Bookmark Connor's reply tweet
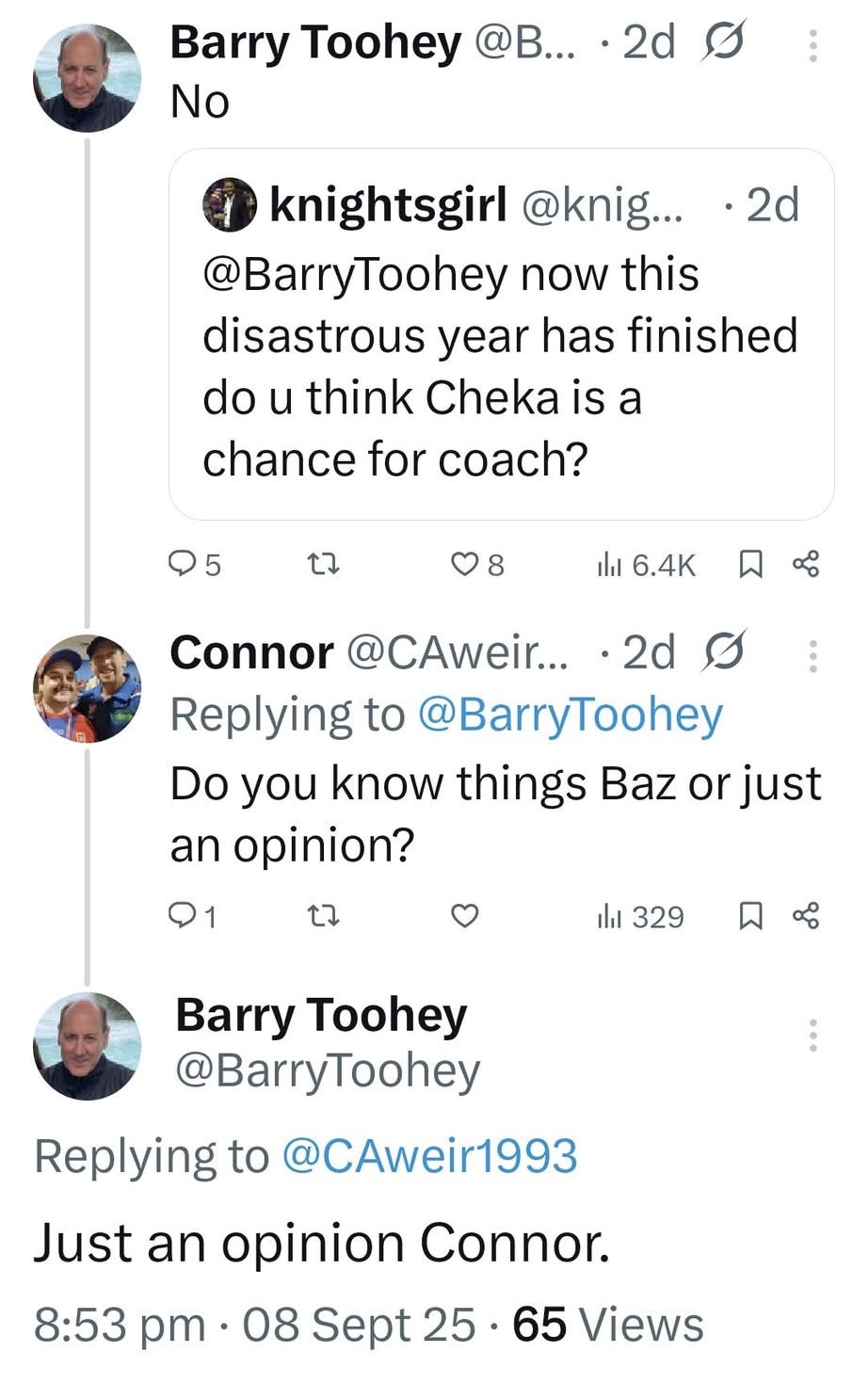Image resolution: width=868 pixels, height=1383 pixels. point(749,916)
